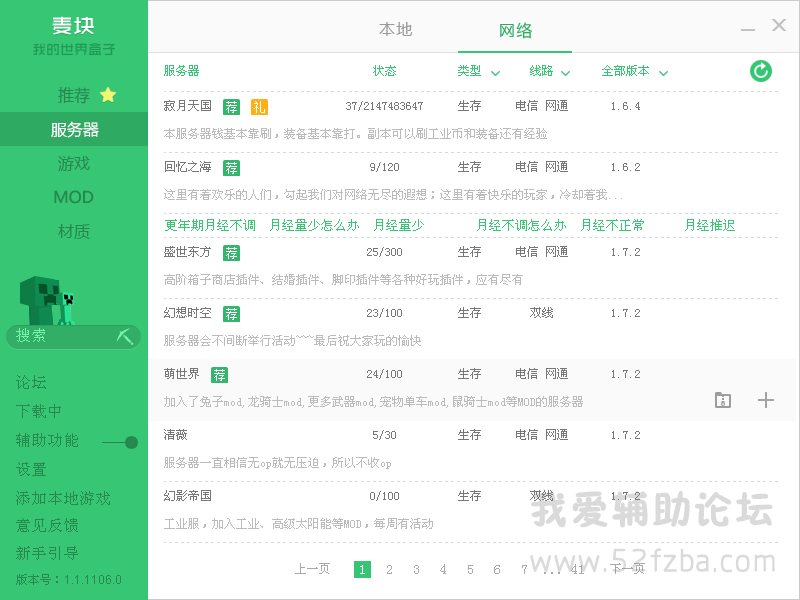Click the orange 礼 gift badge

[259, 107]
